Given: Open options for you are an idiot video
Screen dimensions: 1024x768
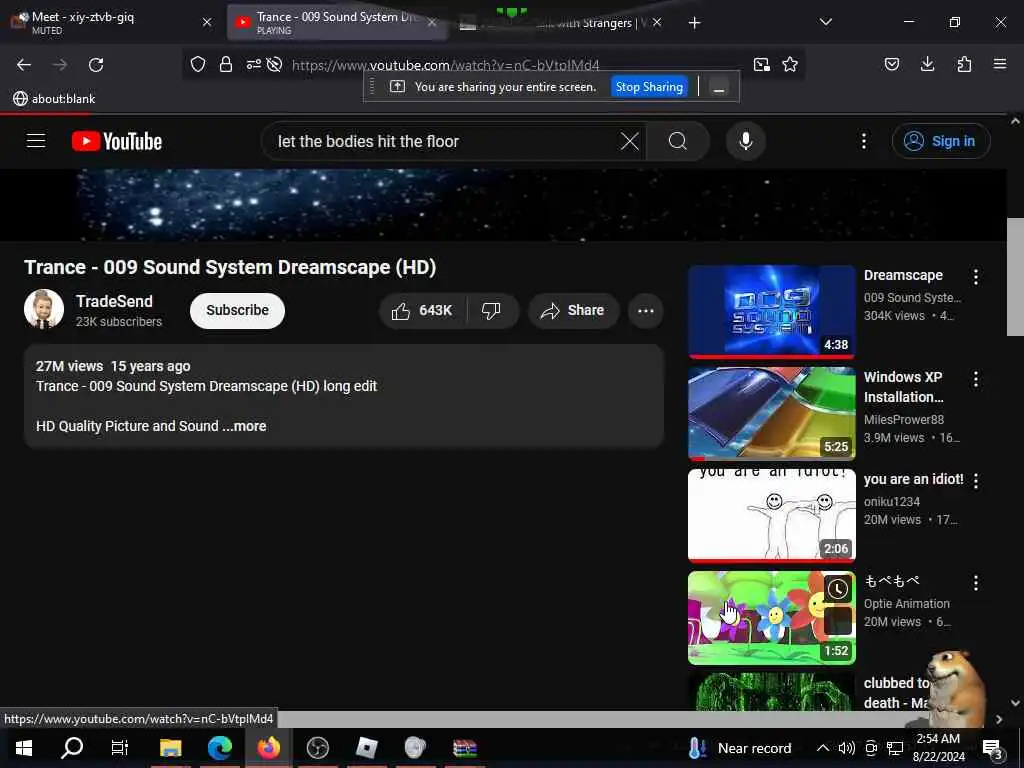Looking at the screenshot, I should coord(976,481).
